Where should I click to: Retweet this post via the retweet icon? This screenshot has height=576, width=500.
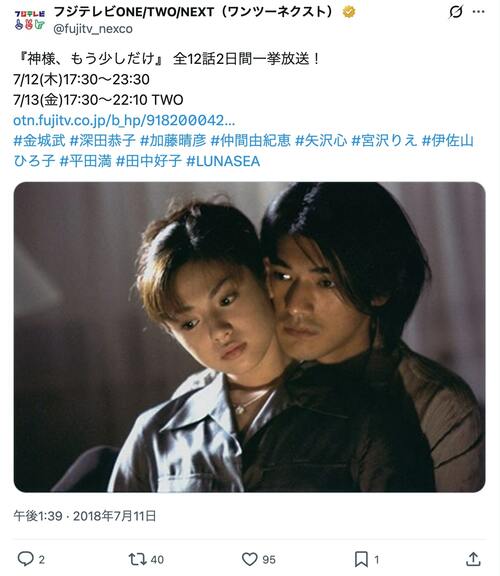[138, 559]
